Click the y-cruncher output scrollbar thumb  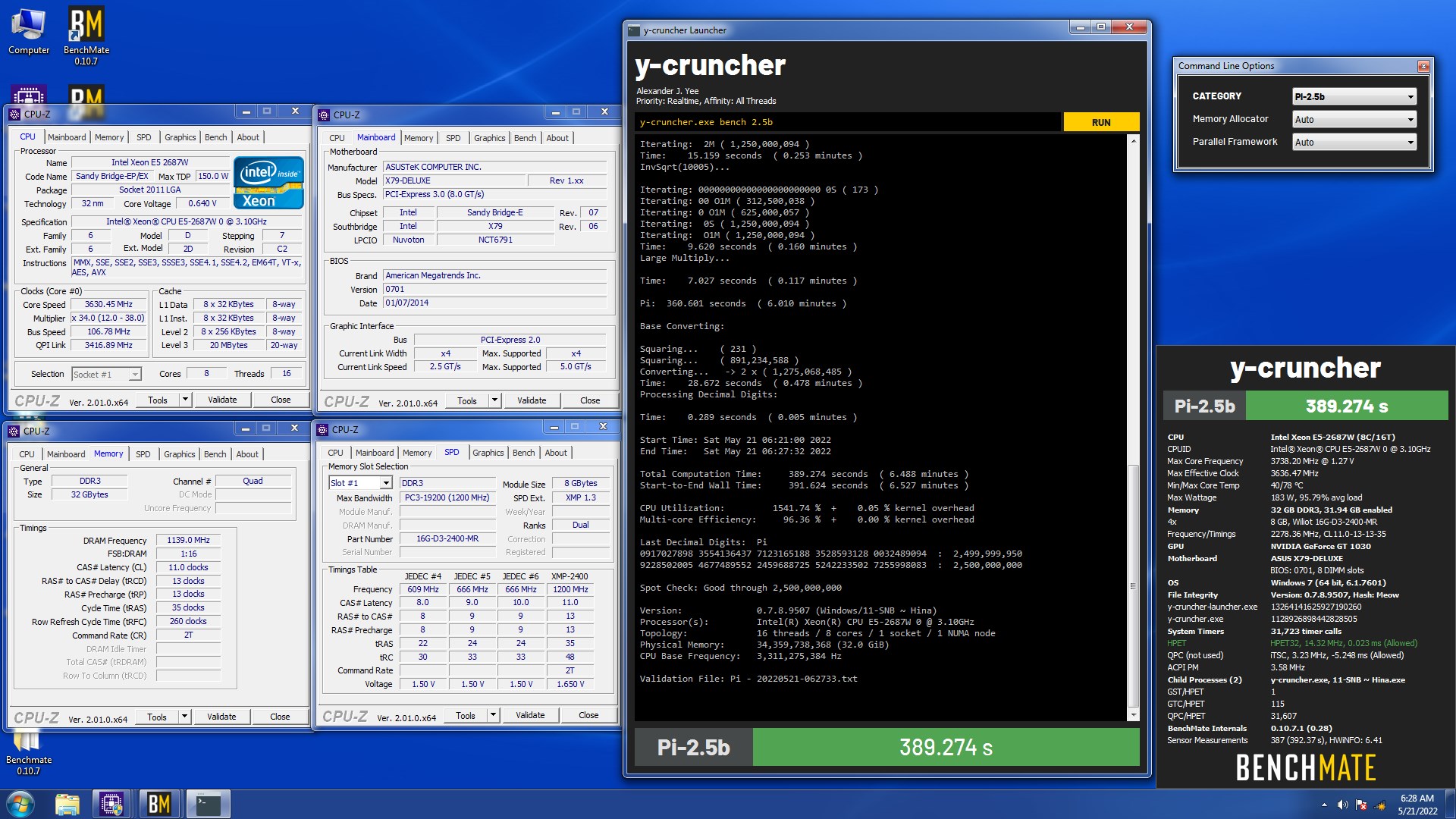point(1134,585)
